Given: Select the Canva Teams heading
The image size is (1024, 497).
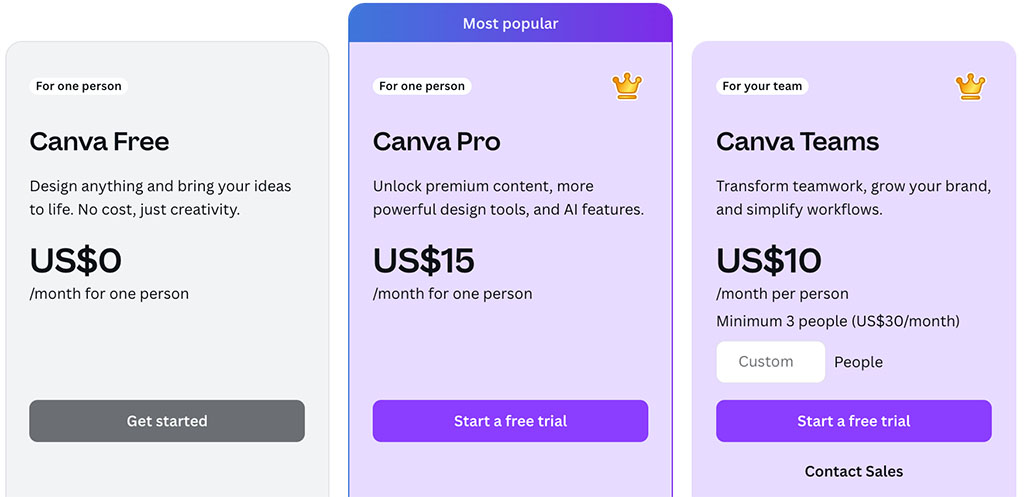Looking at the screenshot, I should click(x=797, y=142).
